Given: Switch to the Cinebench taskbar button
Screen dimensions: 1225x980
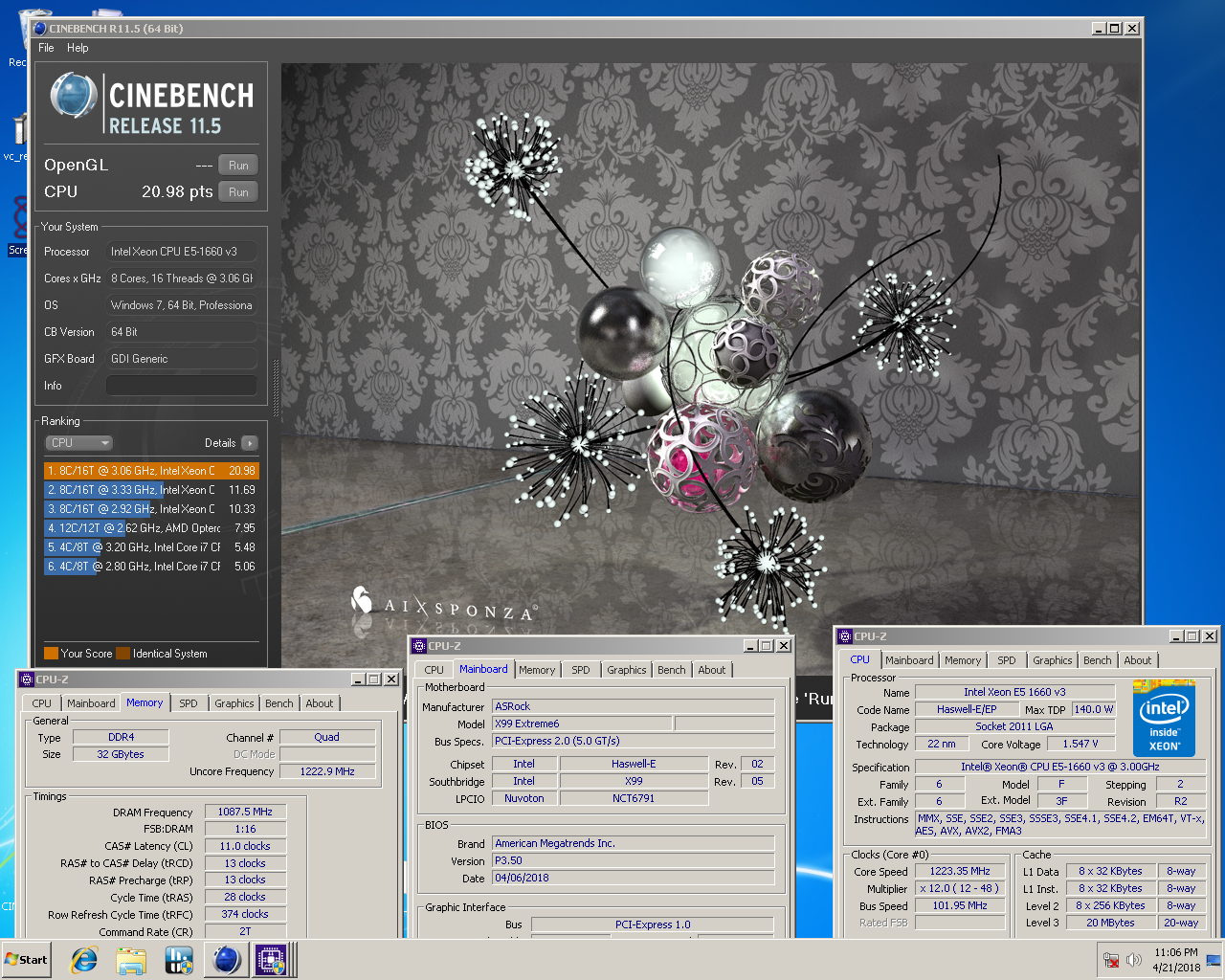Looking at the screenshot, I should click(x=227, y=960).
